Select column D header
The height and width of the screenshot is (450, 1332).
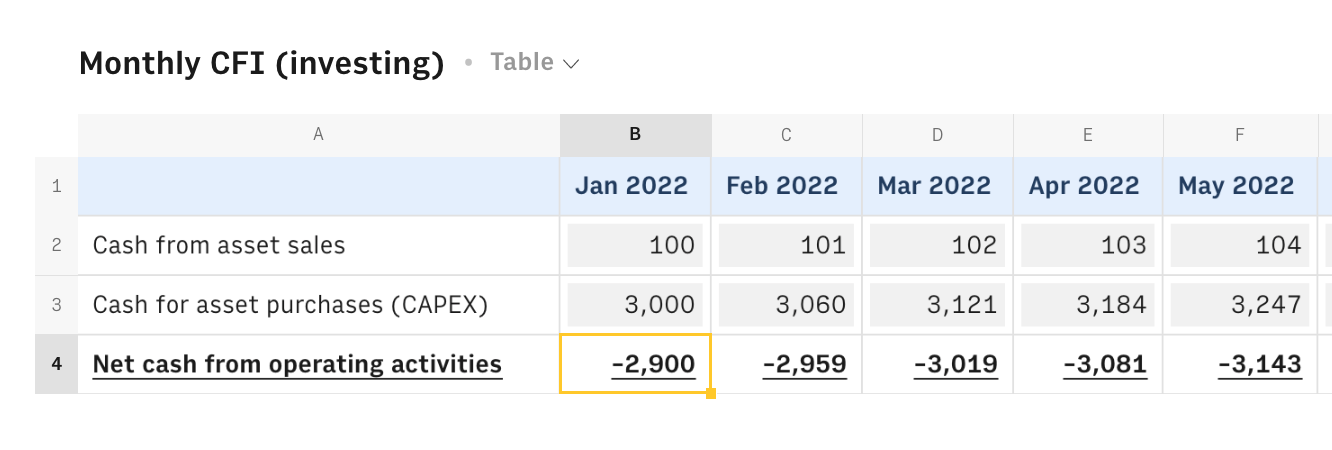937,135
